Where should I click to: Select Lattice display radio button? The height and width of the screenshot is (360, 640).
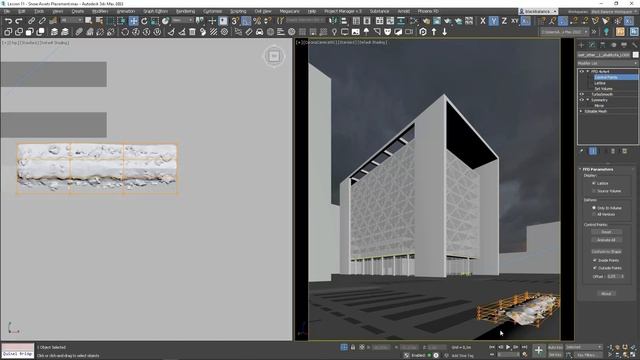pyautogui.click(x=594, y=183)
